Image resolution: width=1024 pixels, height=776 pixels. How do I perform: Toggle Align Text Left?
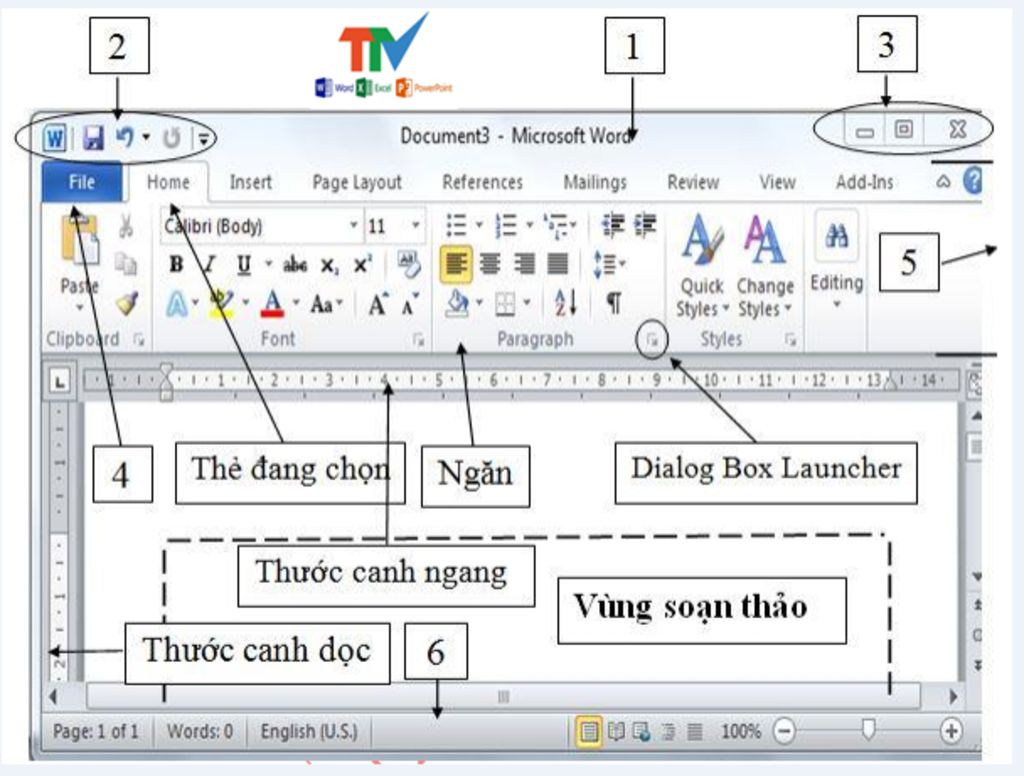tap(456, 264)
